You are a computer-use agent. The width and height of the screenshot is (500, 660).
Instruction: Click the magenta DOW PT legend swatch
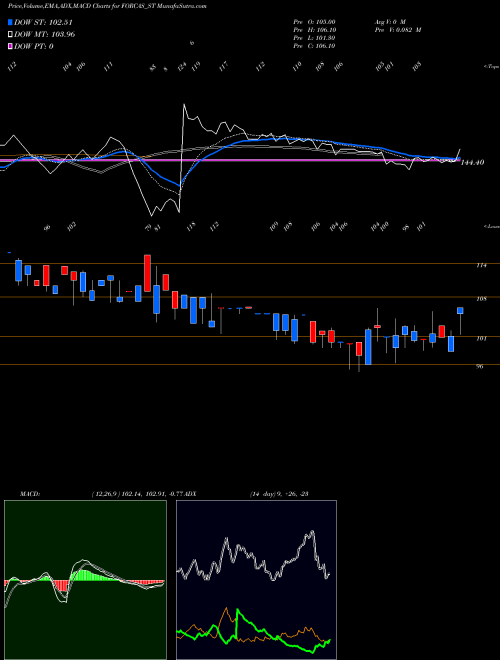point(10,46)
